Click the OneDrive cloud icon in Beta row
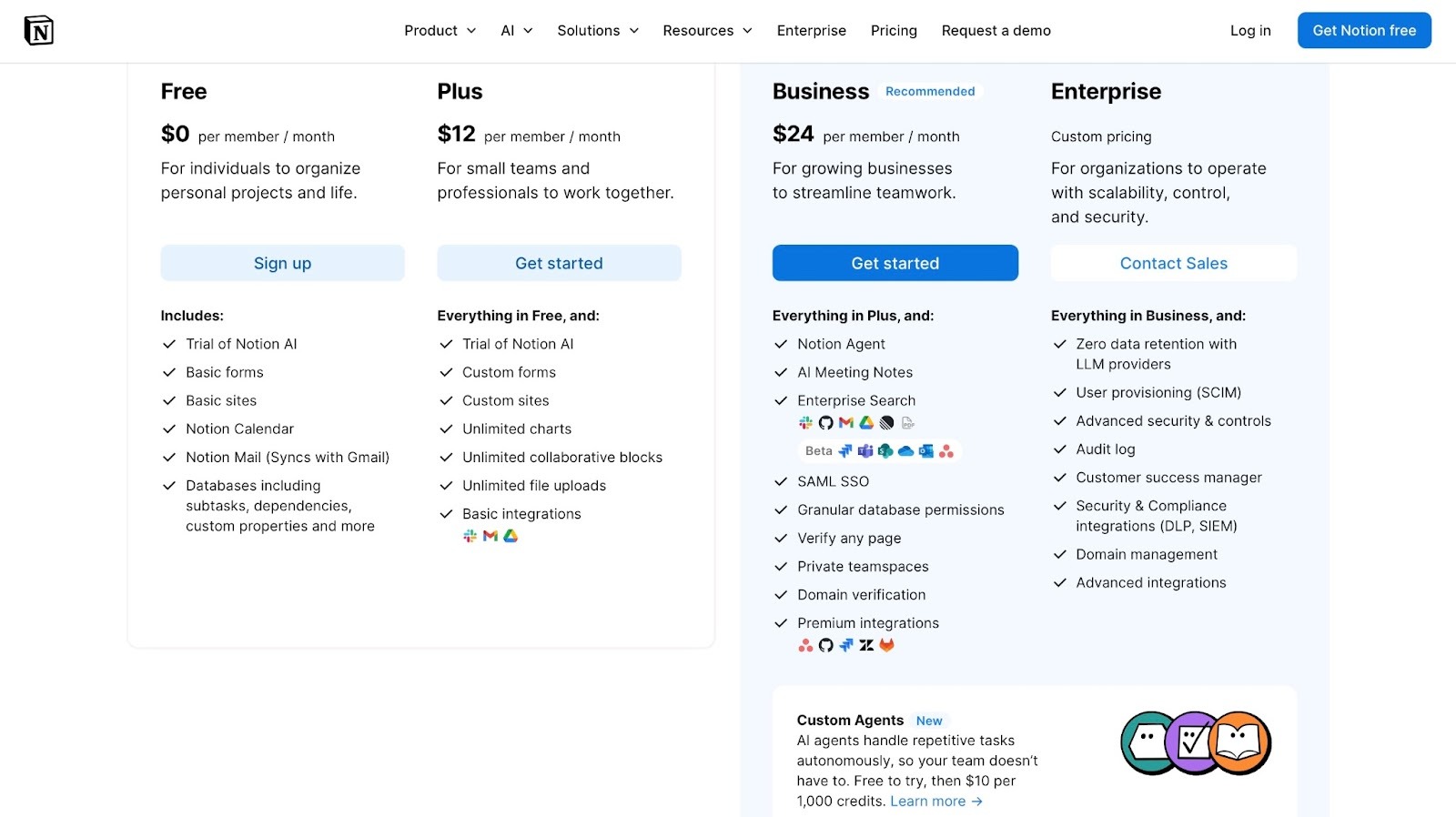Viewport: 1456px width, 817px height. (905, 451)
